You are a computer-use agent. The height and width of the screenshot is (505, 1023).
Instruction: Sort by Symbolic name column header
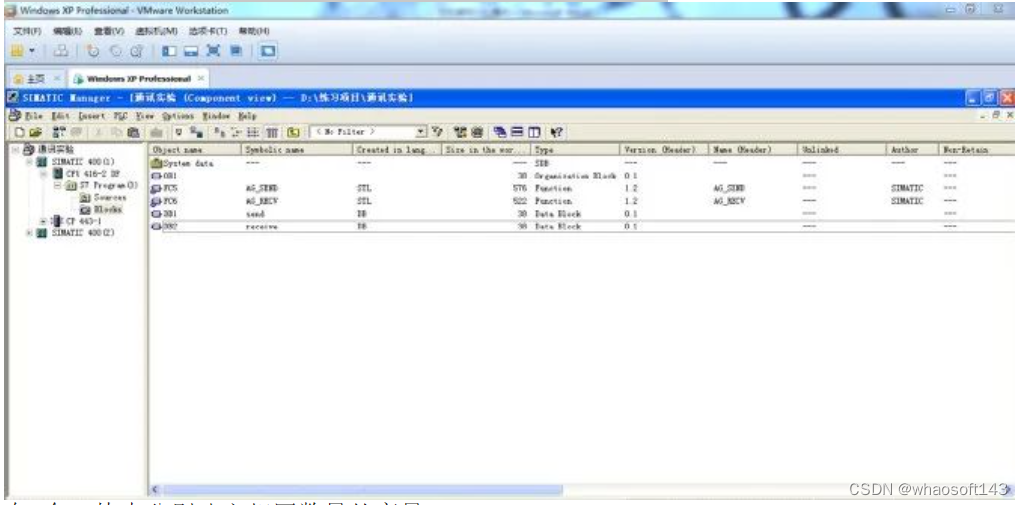pyautogui.click(x=298, y=150)
